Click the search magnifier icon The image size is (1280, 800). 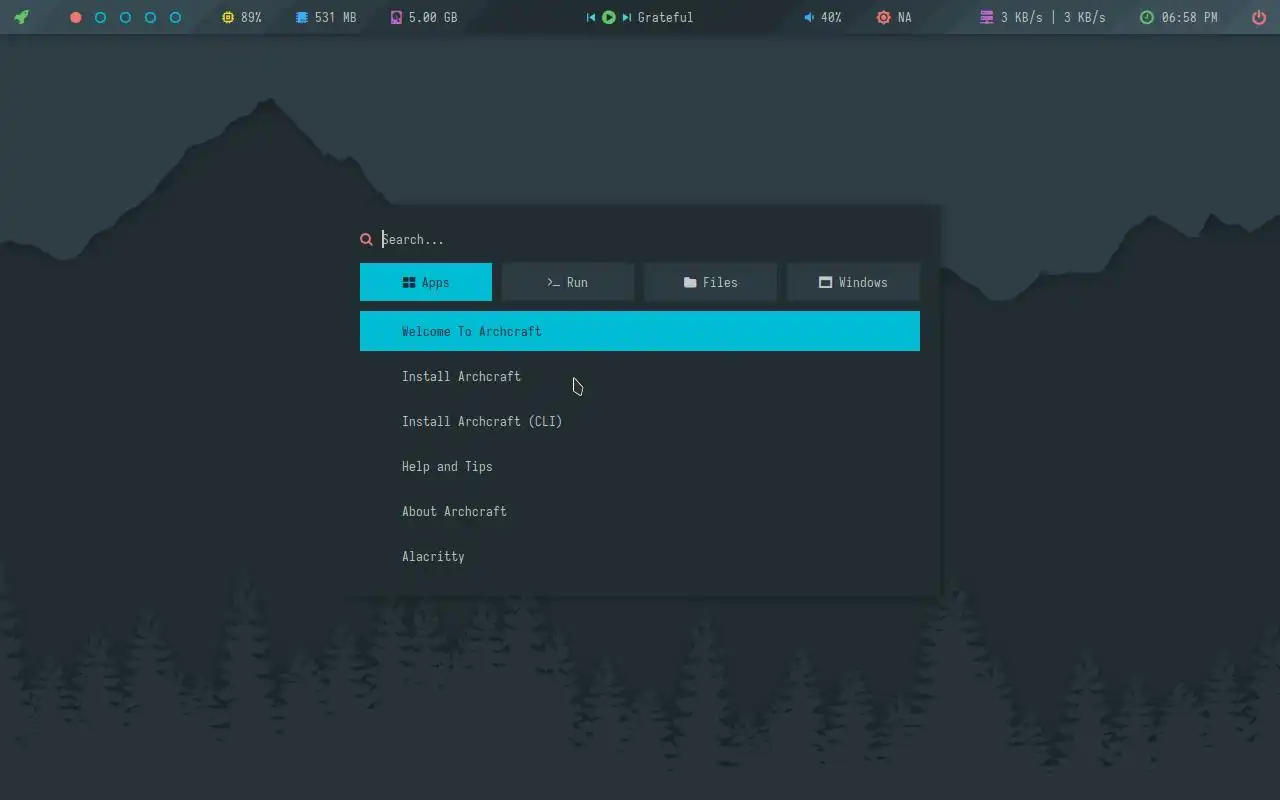366,239
